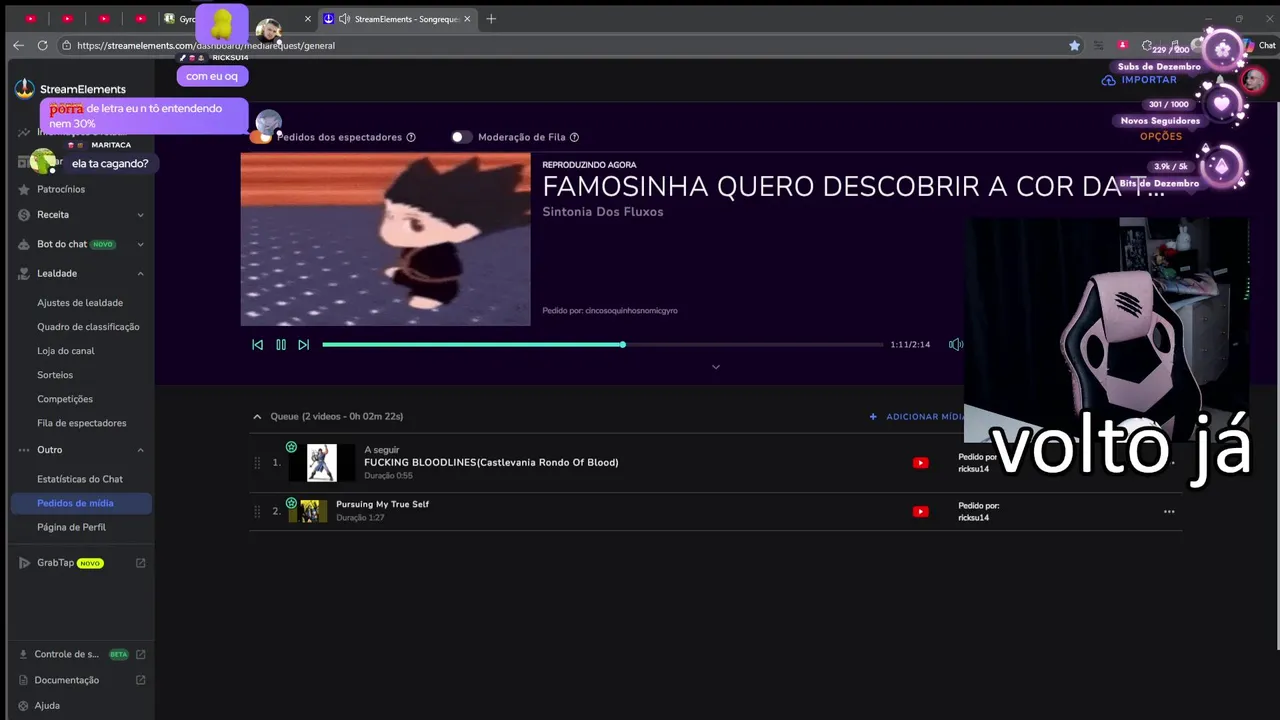
Task: Open Sorteios page
Action: pyautogui.click(x=55, y=375)
